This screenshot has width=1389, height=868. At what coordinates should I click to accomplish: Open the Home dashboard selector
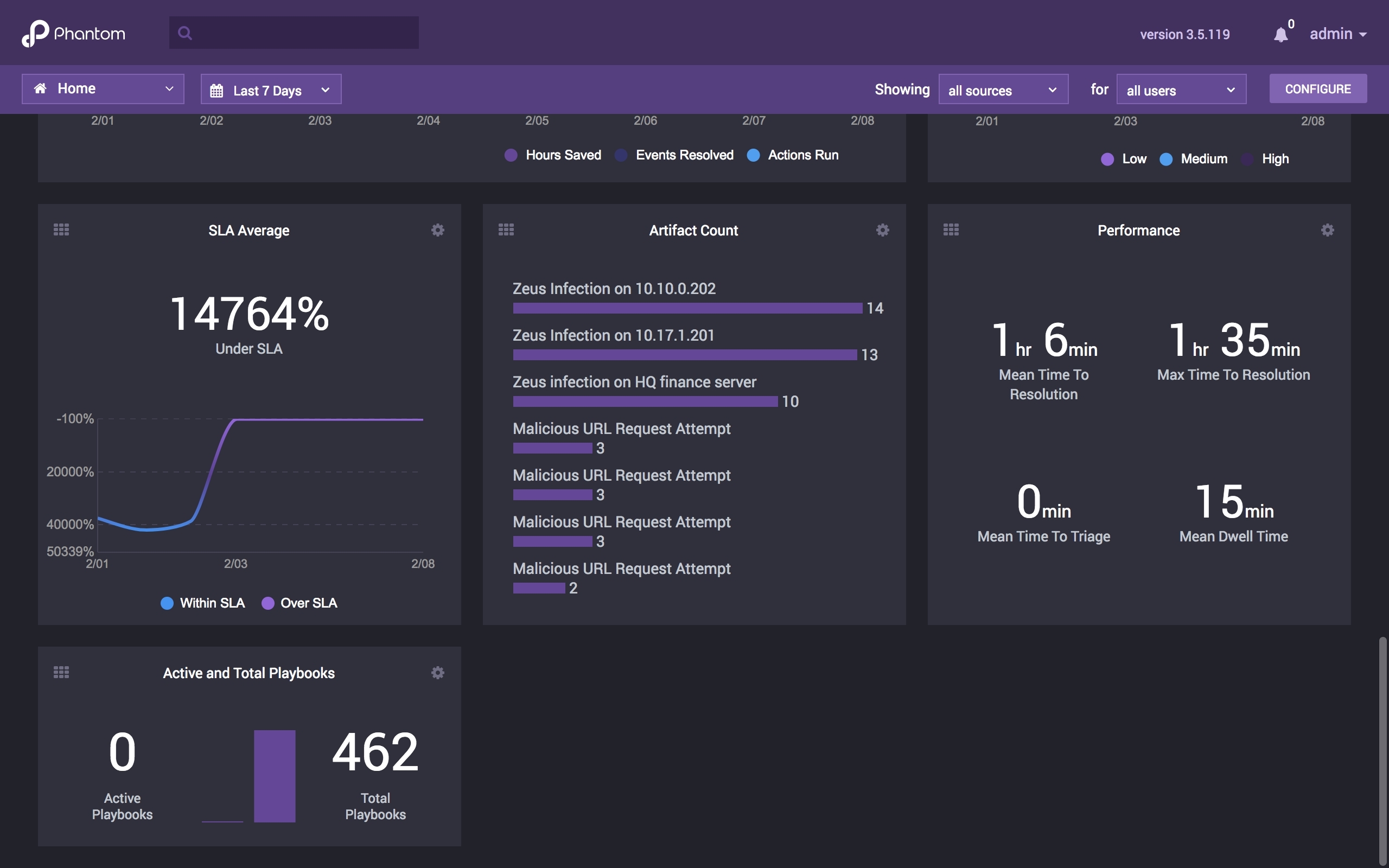(x=103, y=88)
